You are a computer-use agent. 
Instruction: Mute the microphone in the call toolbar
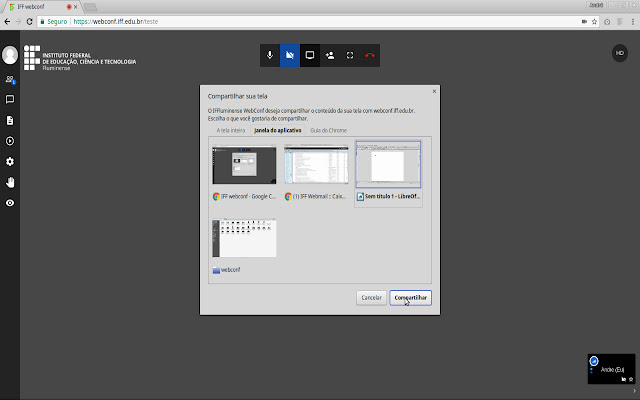click(x=270, y=55)
